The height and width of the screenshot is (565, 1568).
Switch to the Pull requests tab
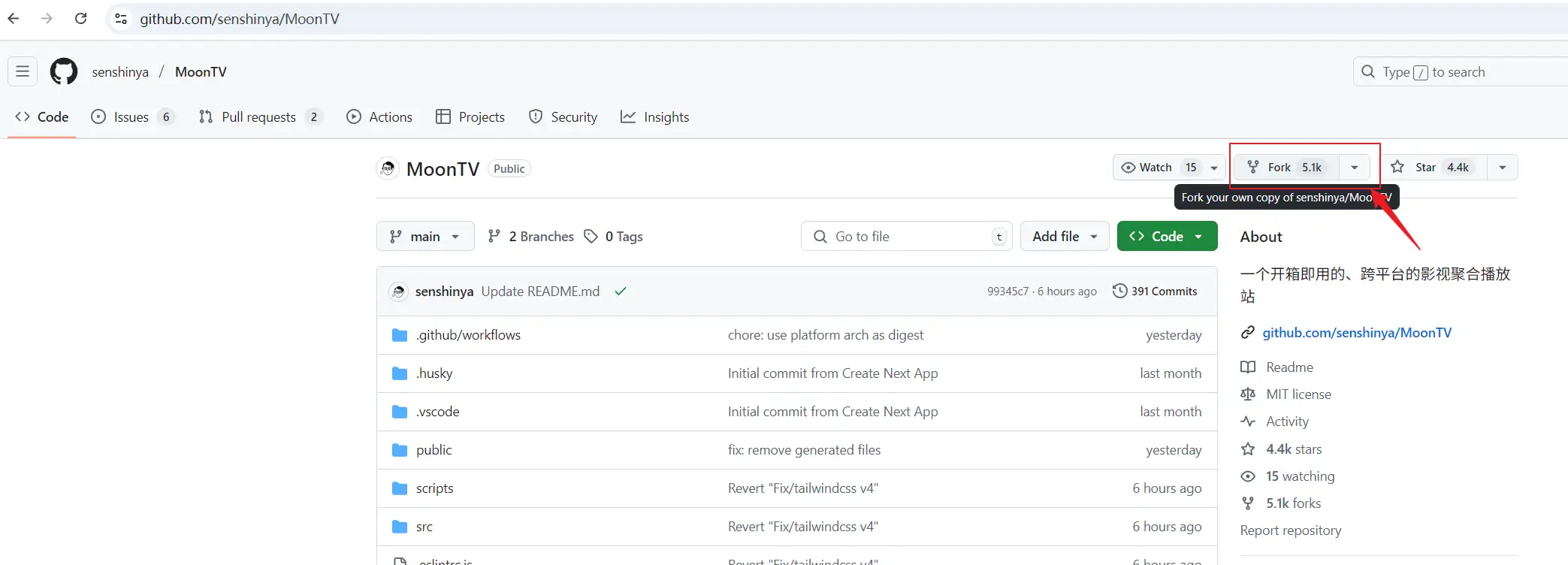point(261,116)
